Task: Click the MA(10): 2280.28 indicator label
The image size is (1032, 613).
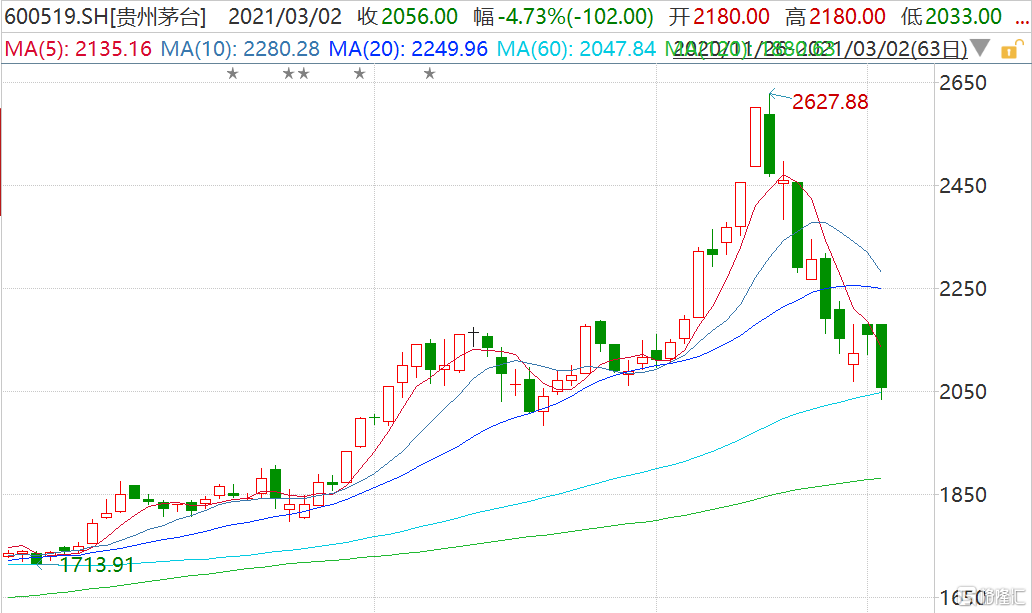Action: (x=240, y=49)
